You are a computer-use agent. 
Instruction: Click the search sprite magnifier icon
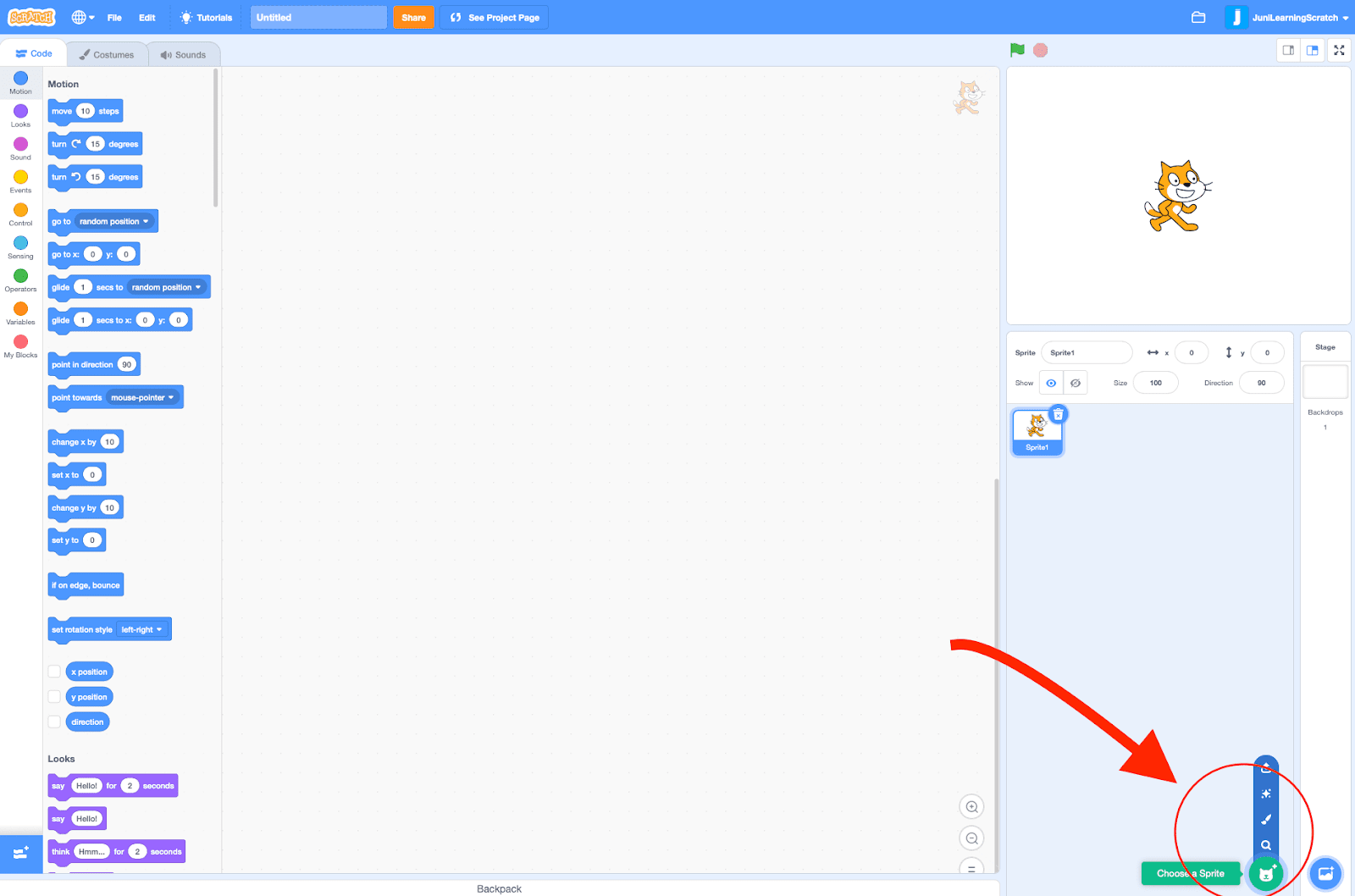point(1266,845)
